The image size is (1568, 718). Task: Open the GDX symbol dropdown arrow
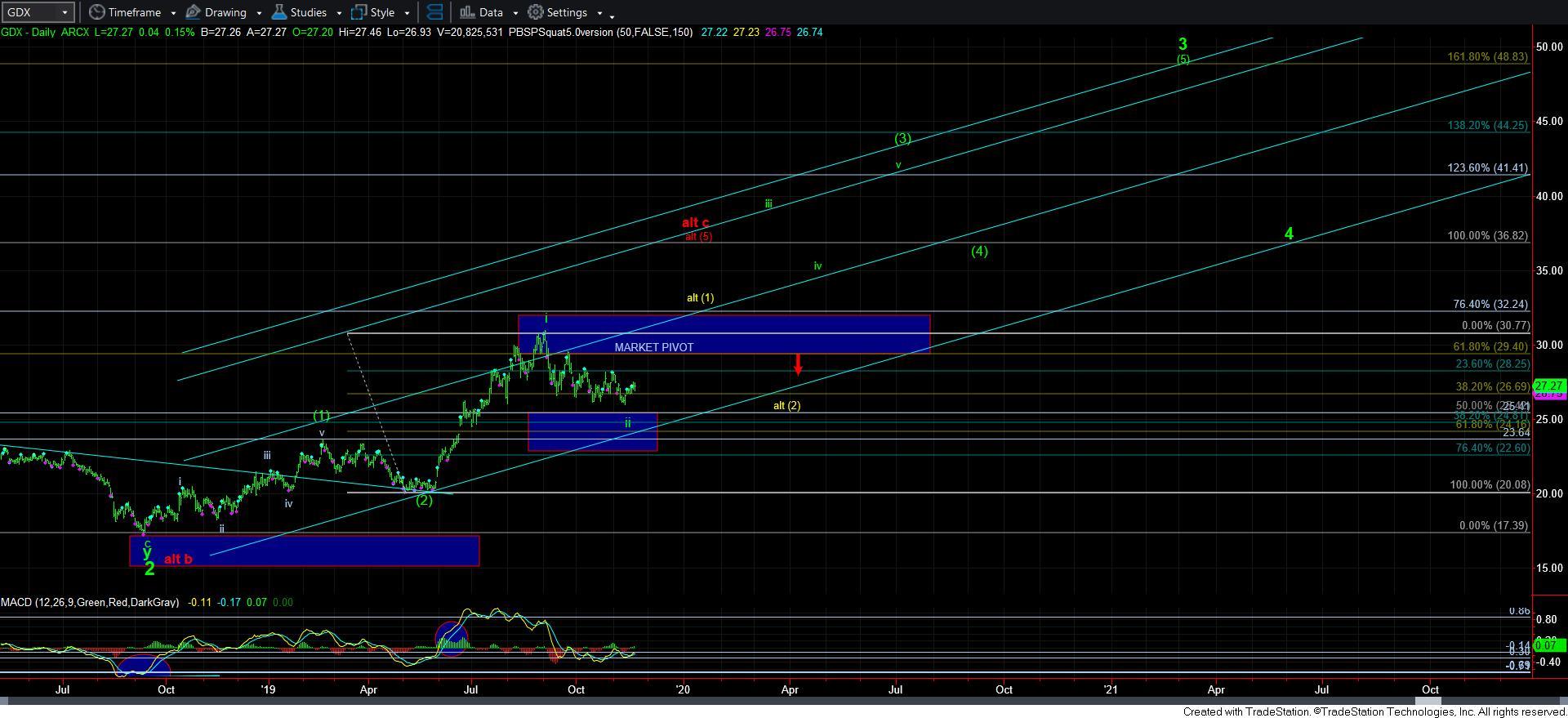(64, 12)
